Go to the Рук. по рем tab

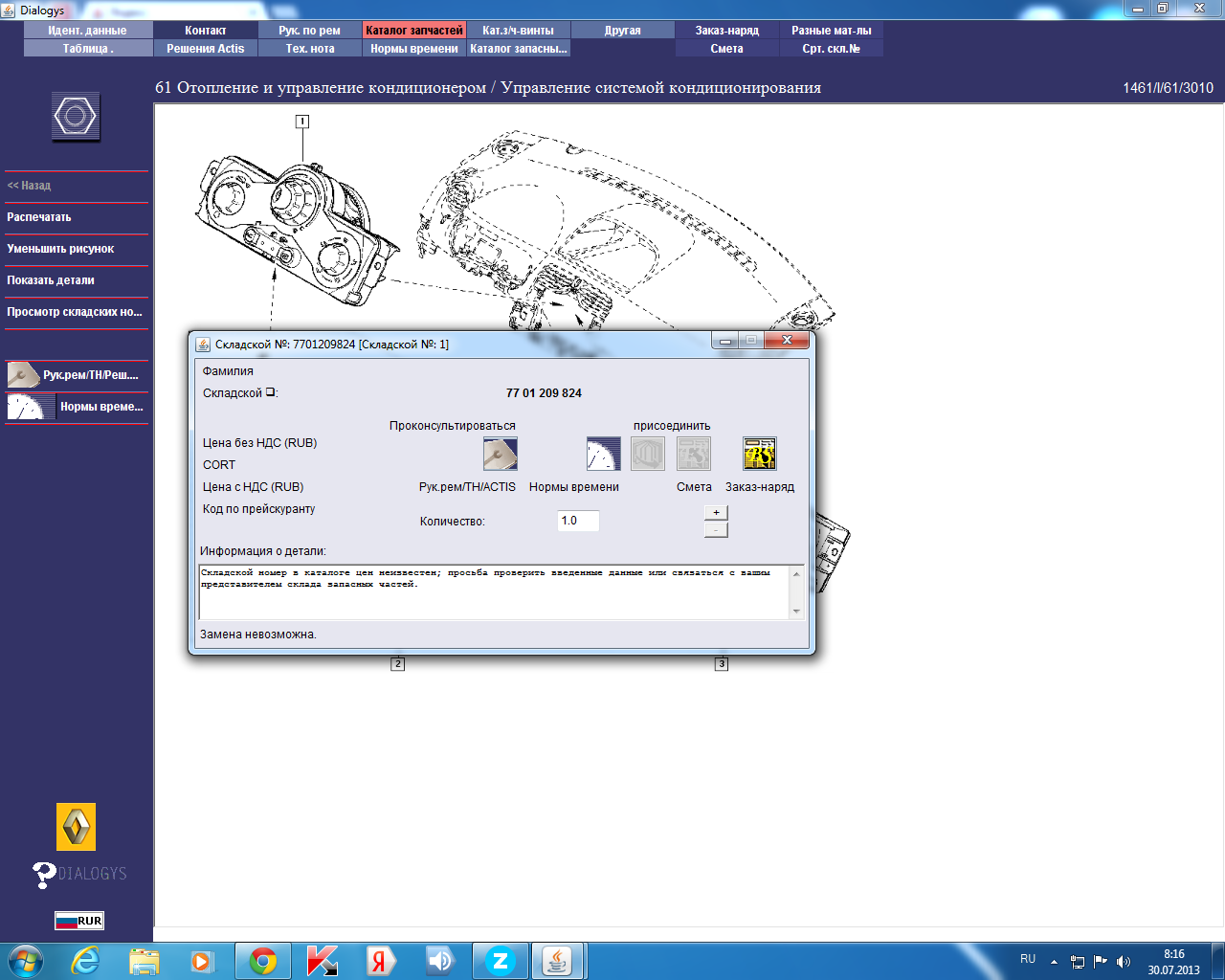pyautogui.click(x=310, y=31)
